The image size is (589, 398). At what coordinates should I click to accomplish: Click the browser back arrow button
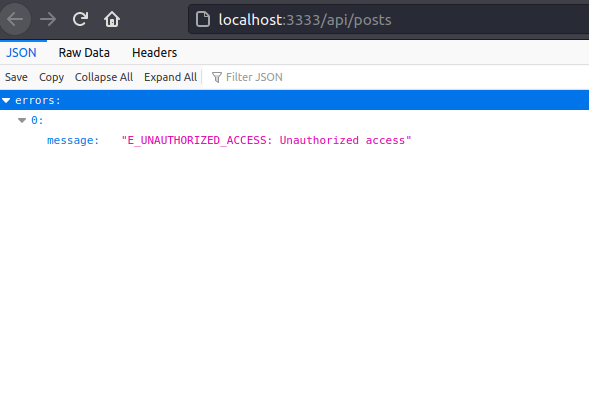pos(15,19)
